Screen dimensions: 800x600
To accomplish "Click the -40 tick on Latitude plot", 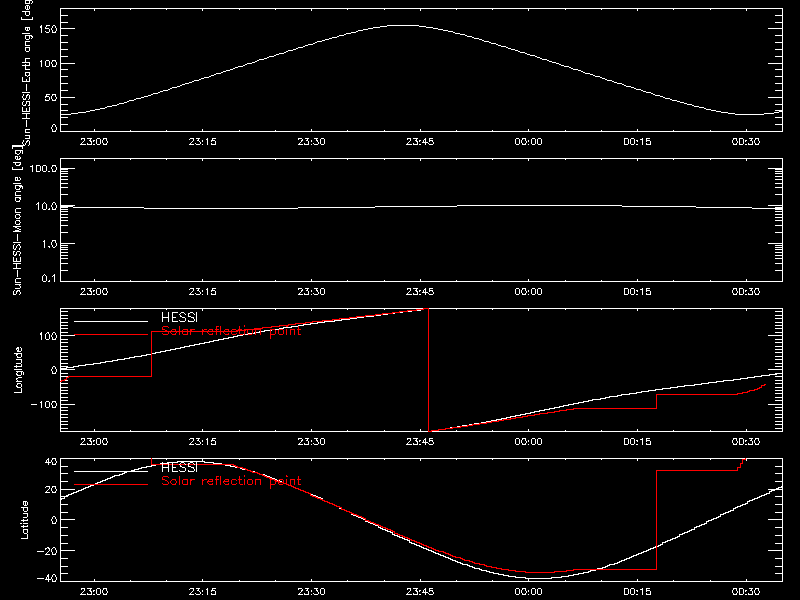I will pos(47,579).
